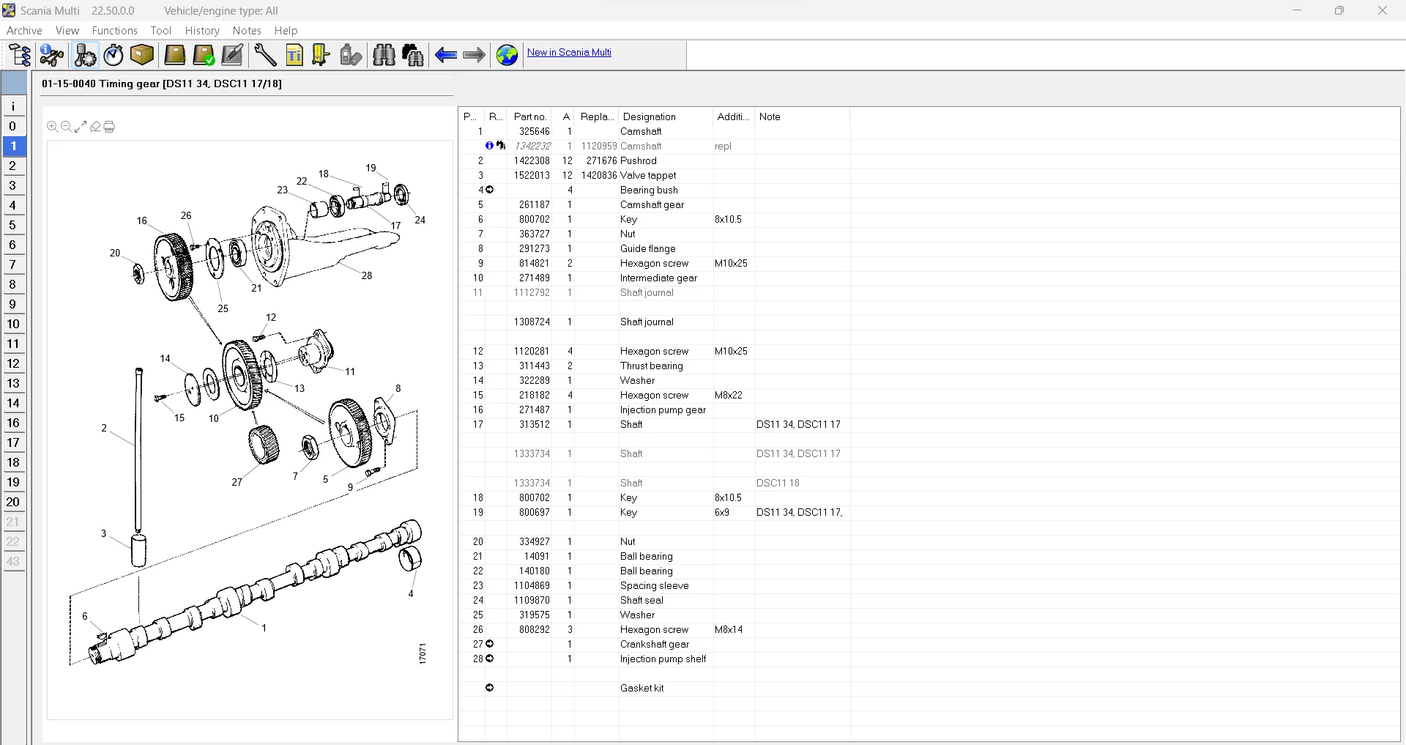Zoom out of the illustration
Viewport: 1406px width, 745px height.
pyautogui.click(x=66, y=126)
